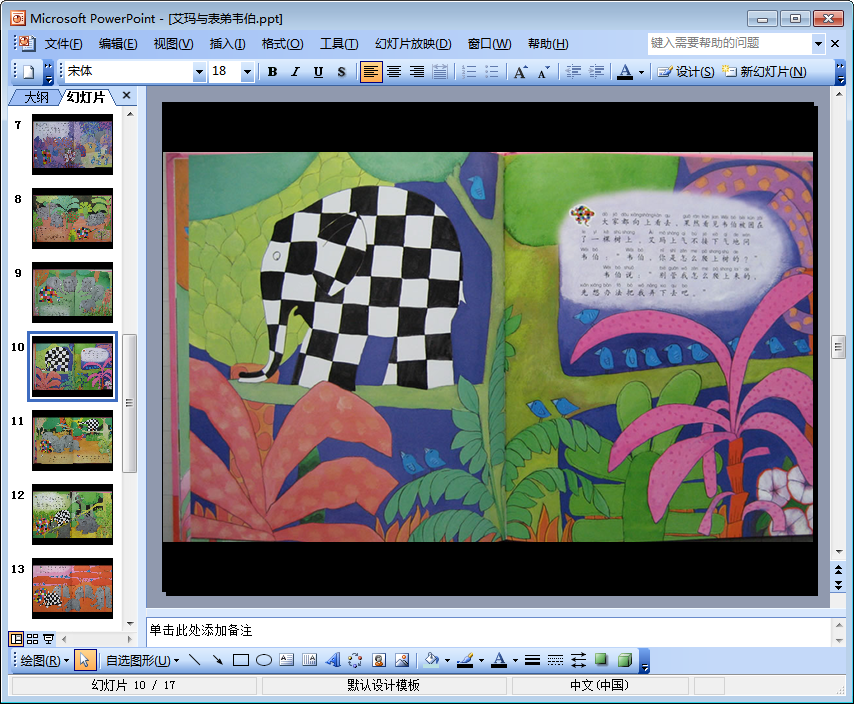Toggle Italic text formatting

point(295,72)
